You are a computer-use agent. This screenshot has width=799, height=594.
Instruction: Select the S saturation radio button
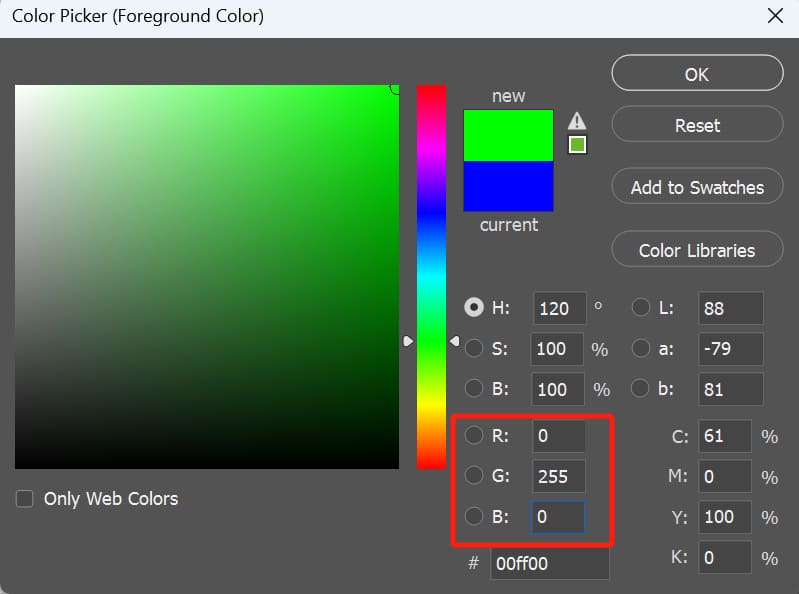click(x=474, y=348)
